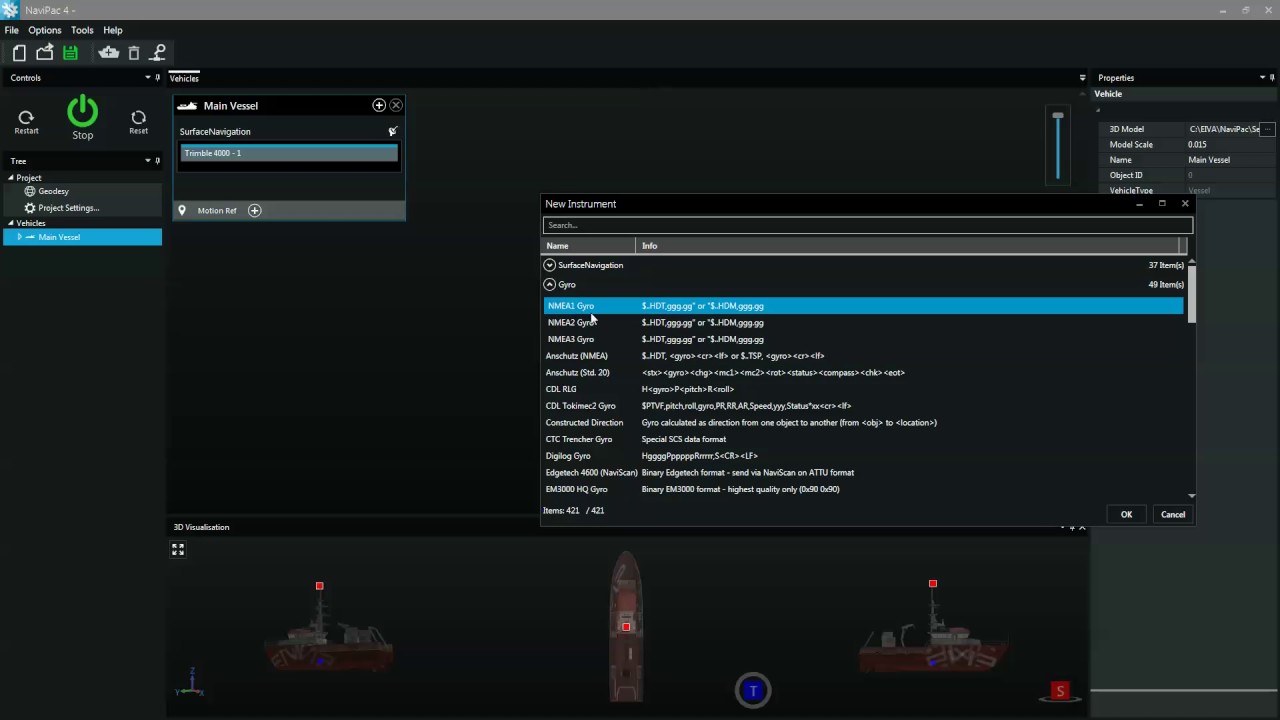
Task: Collapse the Project tree node
Action: coord(11,178)
